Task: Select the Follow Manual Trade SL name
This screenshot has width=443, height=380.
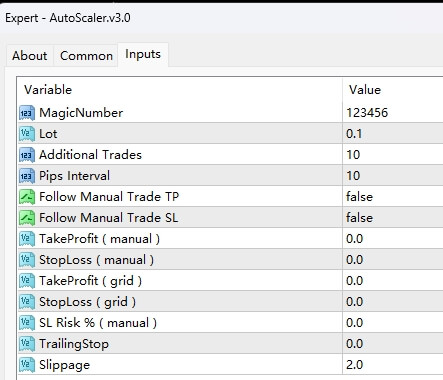Action: [x=109, y=218]
